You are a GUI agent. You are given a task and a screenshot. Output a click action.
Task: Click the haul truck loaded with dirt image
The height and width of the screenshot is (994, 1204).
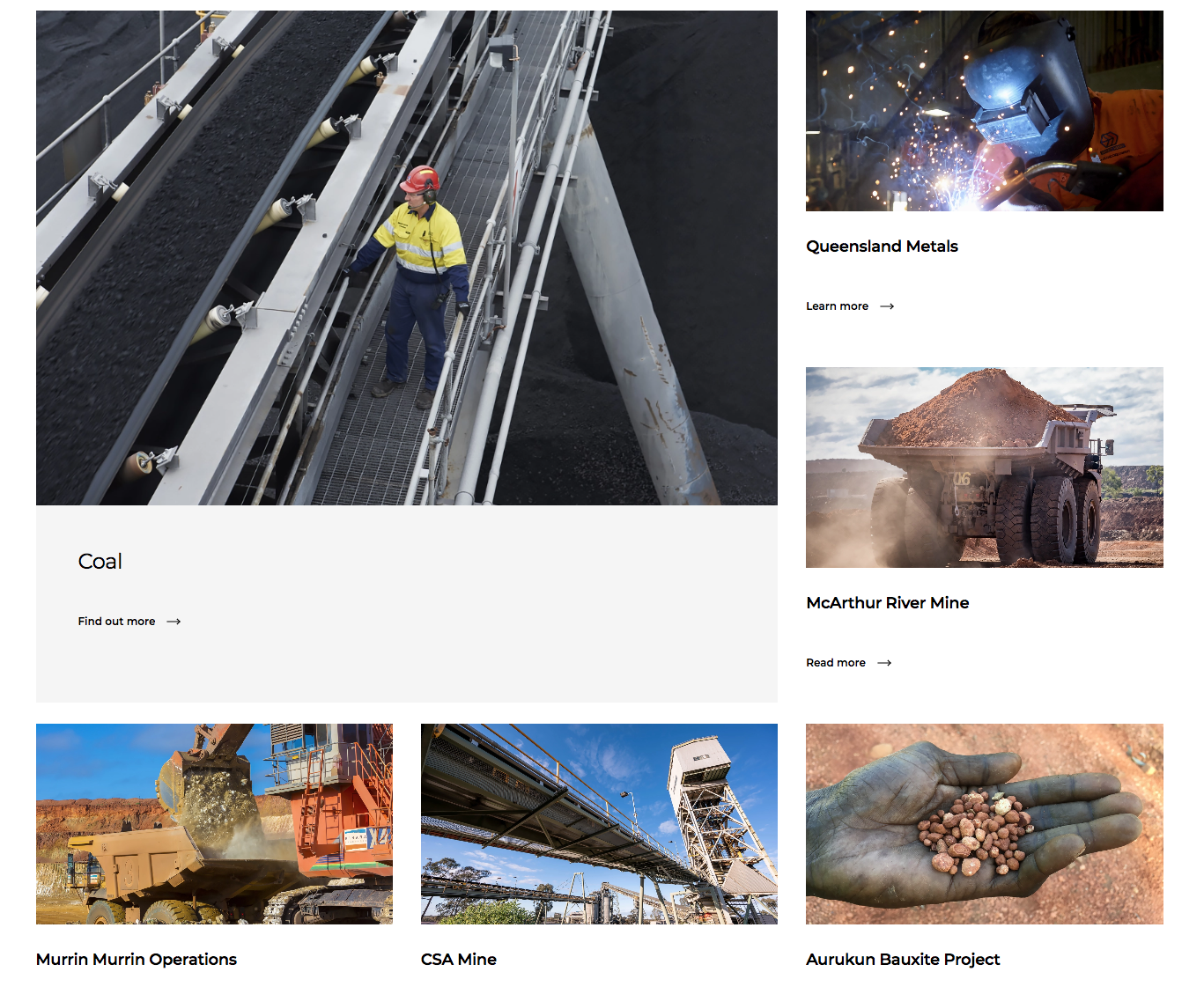[x=984, y=468]
